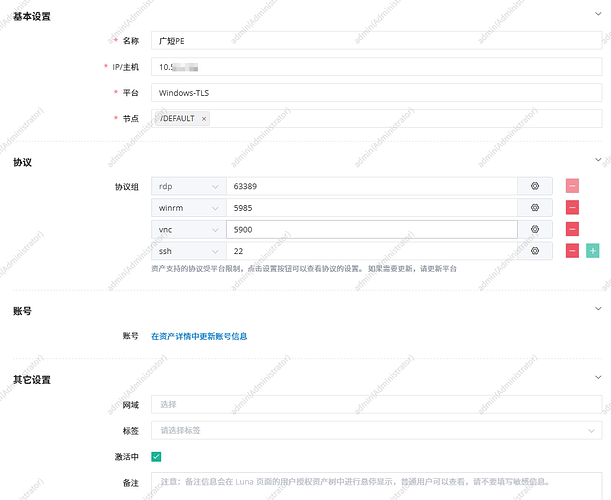This screenshot has width=611, height=500.
Task: Collapse the 协议 section
Action: 598,160
